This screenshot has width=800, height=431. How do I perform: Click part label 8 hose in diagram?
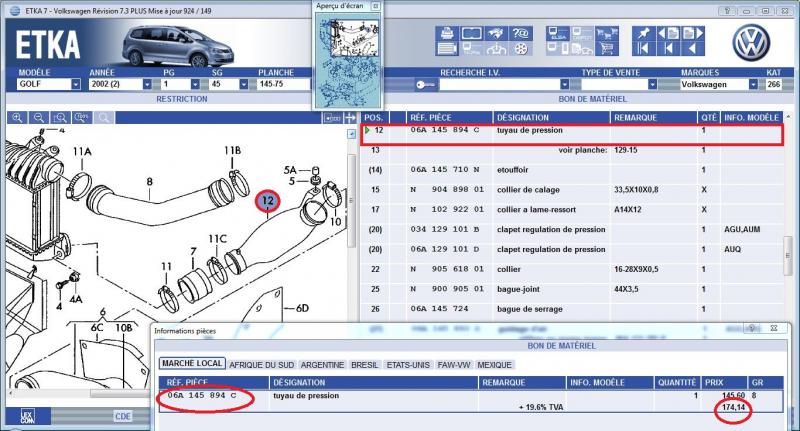149,182
